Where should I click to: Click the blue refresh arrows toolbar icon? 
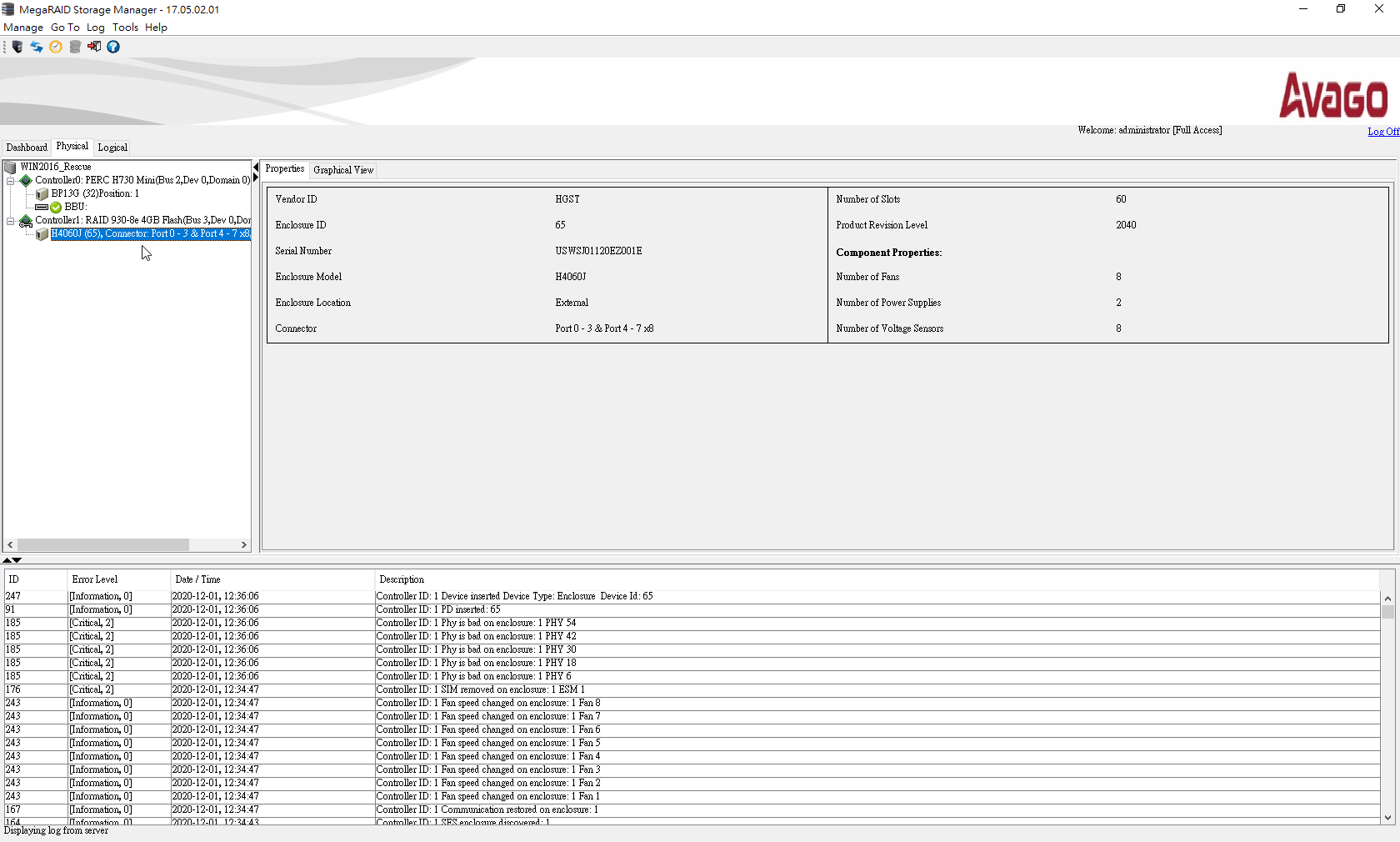click(x=37, y=47)
